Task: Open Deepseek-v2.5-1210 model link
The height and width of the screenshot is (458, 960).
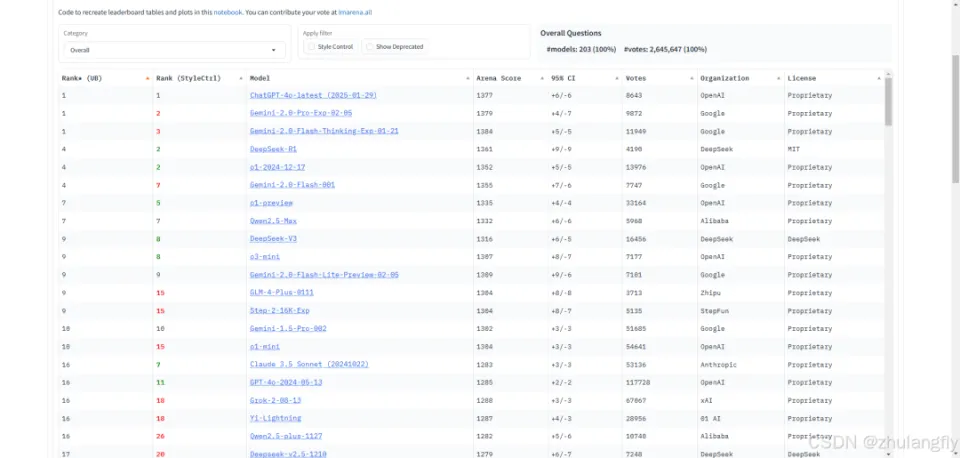Action: [288, 454]
